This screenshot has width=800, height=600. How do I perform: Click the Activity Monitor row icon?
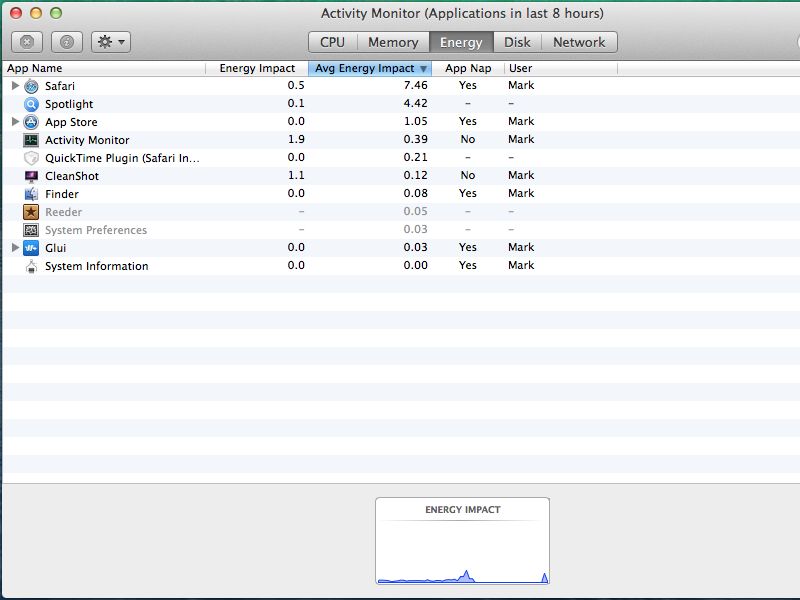[31, 140]
